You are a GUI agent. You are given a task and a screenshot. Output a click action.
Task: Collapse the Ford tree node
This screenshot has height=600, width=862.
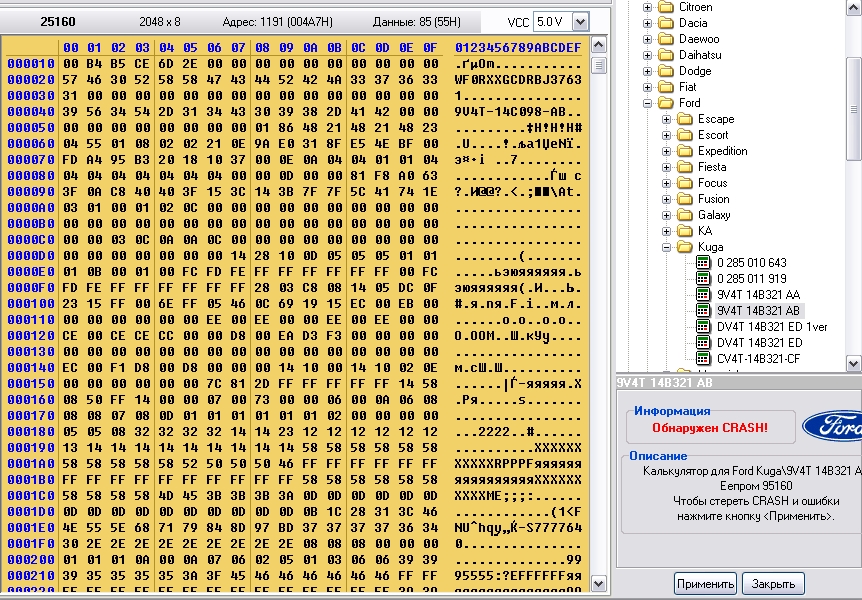(x=648, y=103)
